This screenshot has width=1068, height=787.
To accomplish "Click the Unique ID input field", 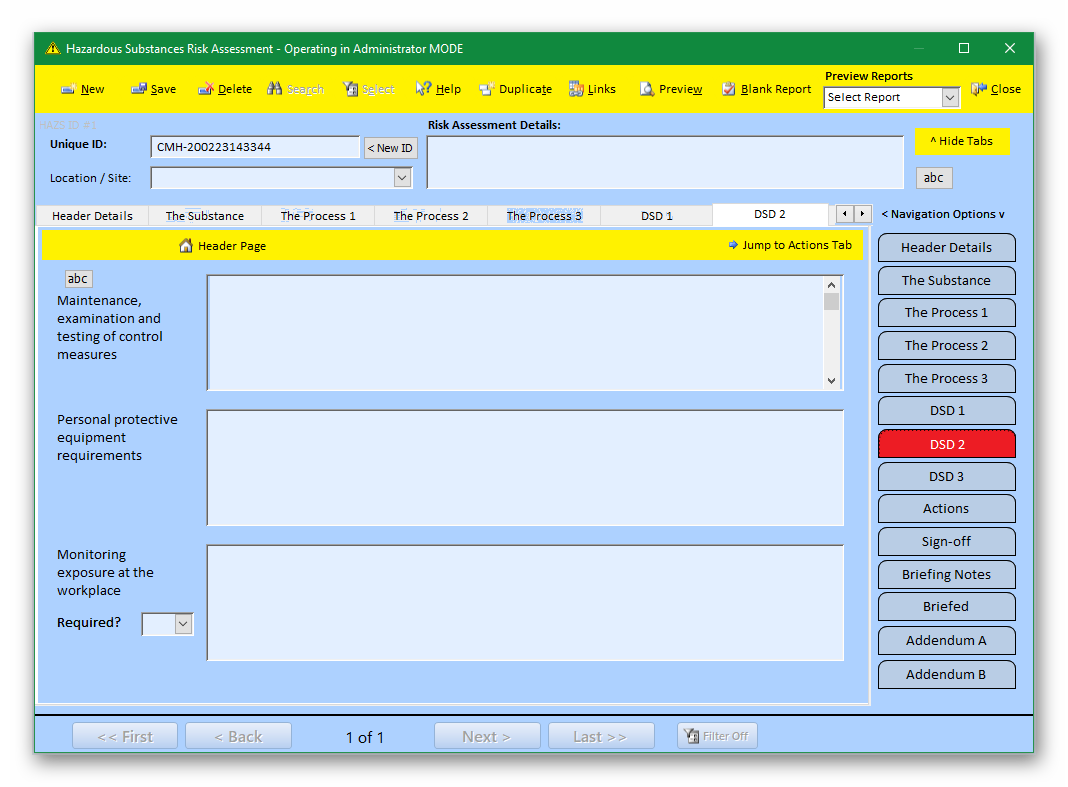I will [255, 147].
